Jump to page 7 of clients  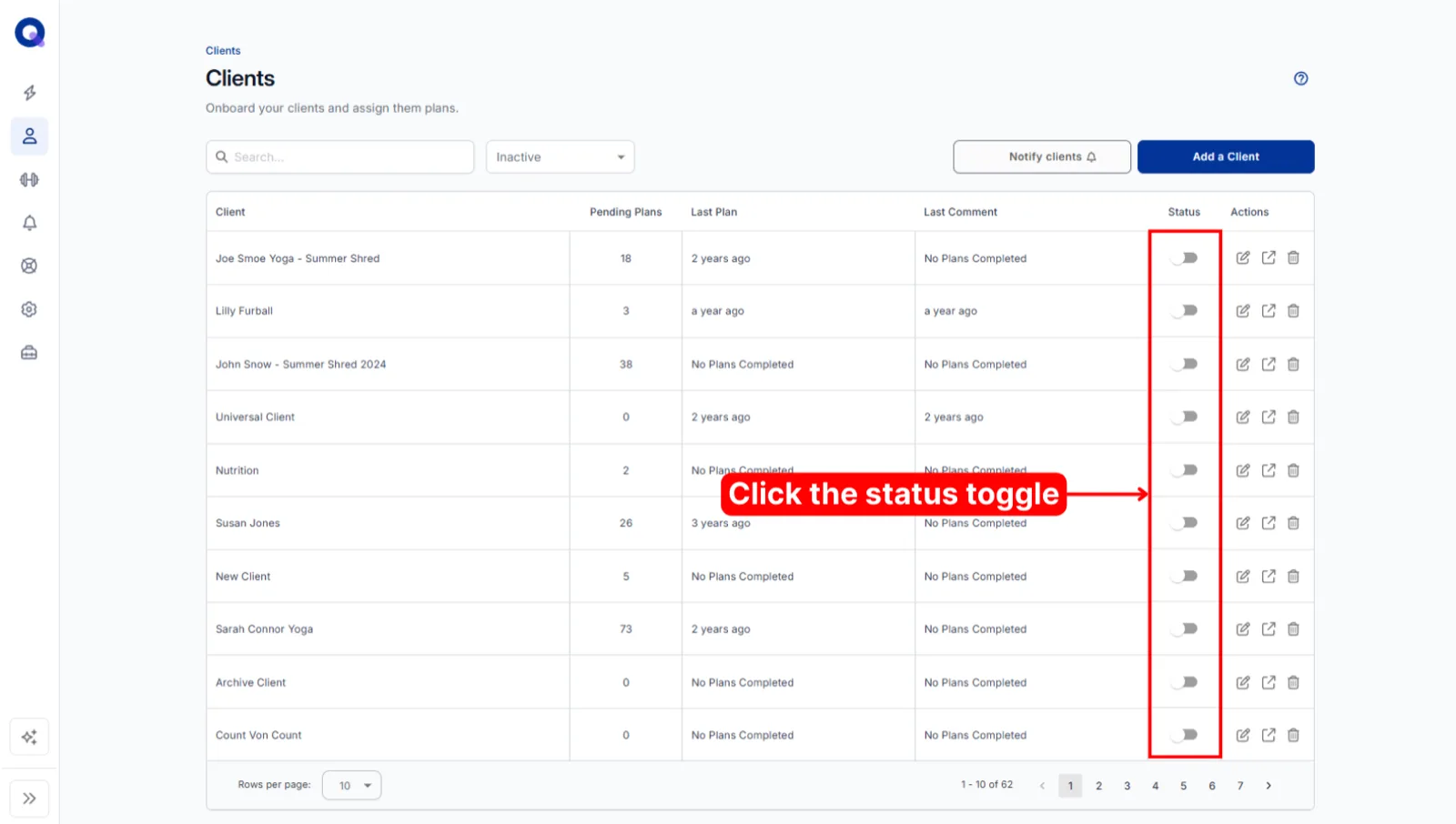point(1239,786)
